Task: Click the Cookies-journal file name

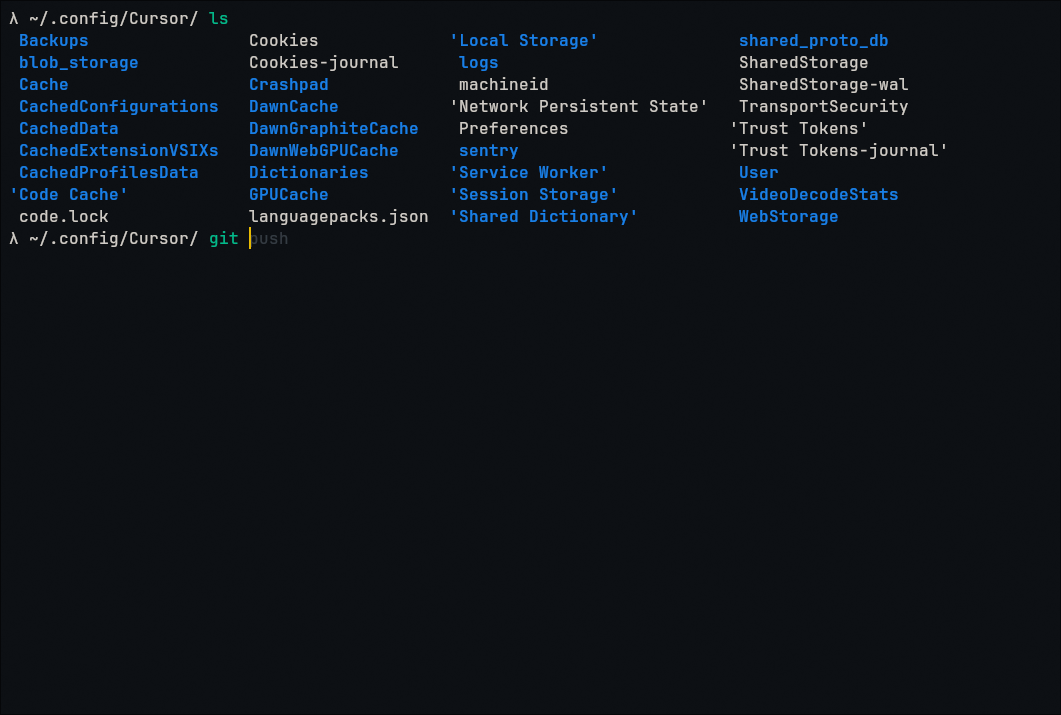Action: pos(323,63)
